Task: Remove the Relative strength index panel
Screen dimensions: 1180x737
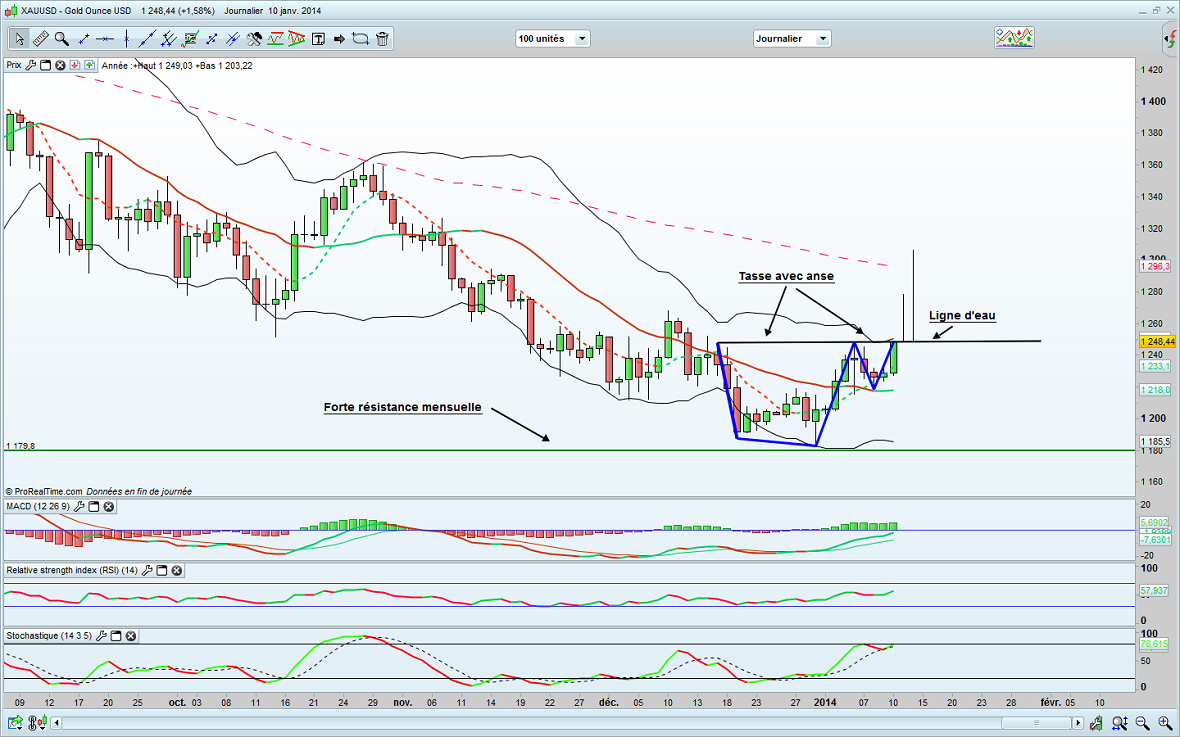Action: click(x=176, y=571)
